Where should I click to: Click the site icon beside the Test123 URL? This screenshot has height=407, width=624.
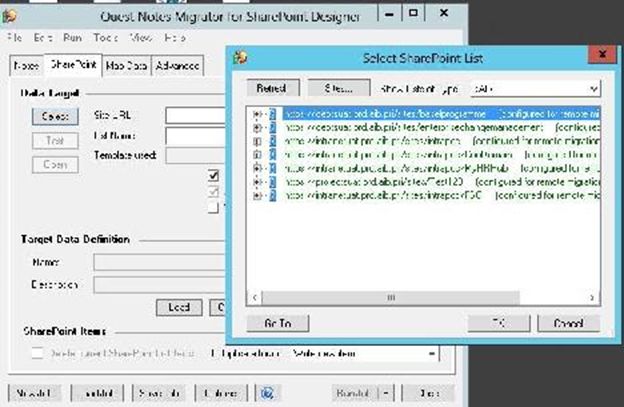click(x=273, y=182)
